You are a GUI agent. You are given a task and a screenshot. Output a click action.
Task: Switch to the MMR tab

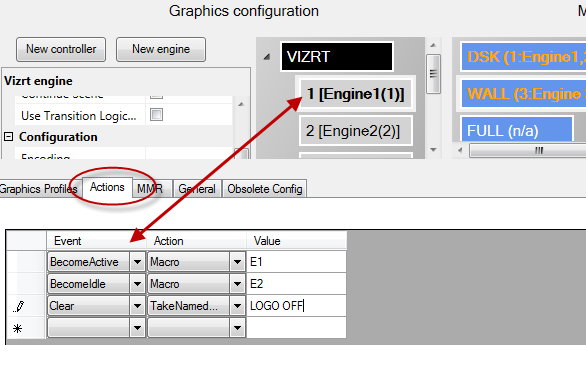[150, 189]
